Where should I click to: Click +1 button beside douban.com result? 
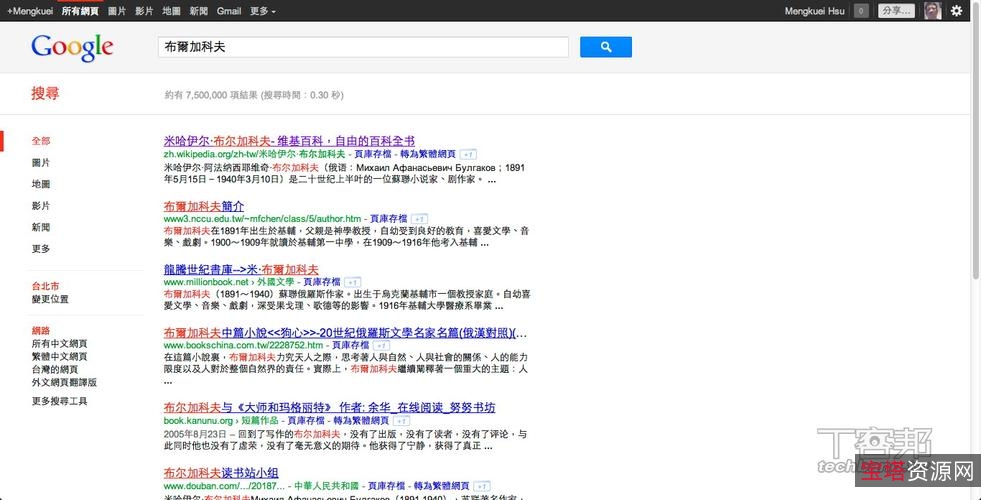482,486
